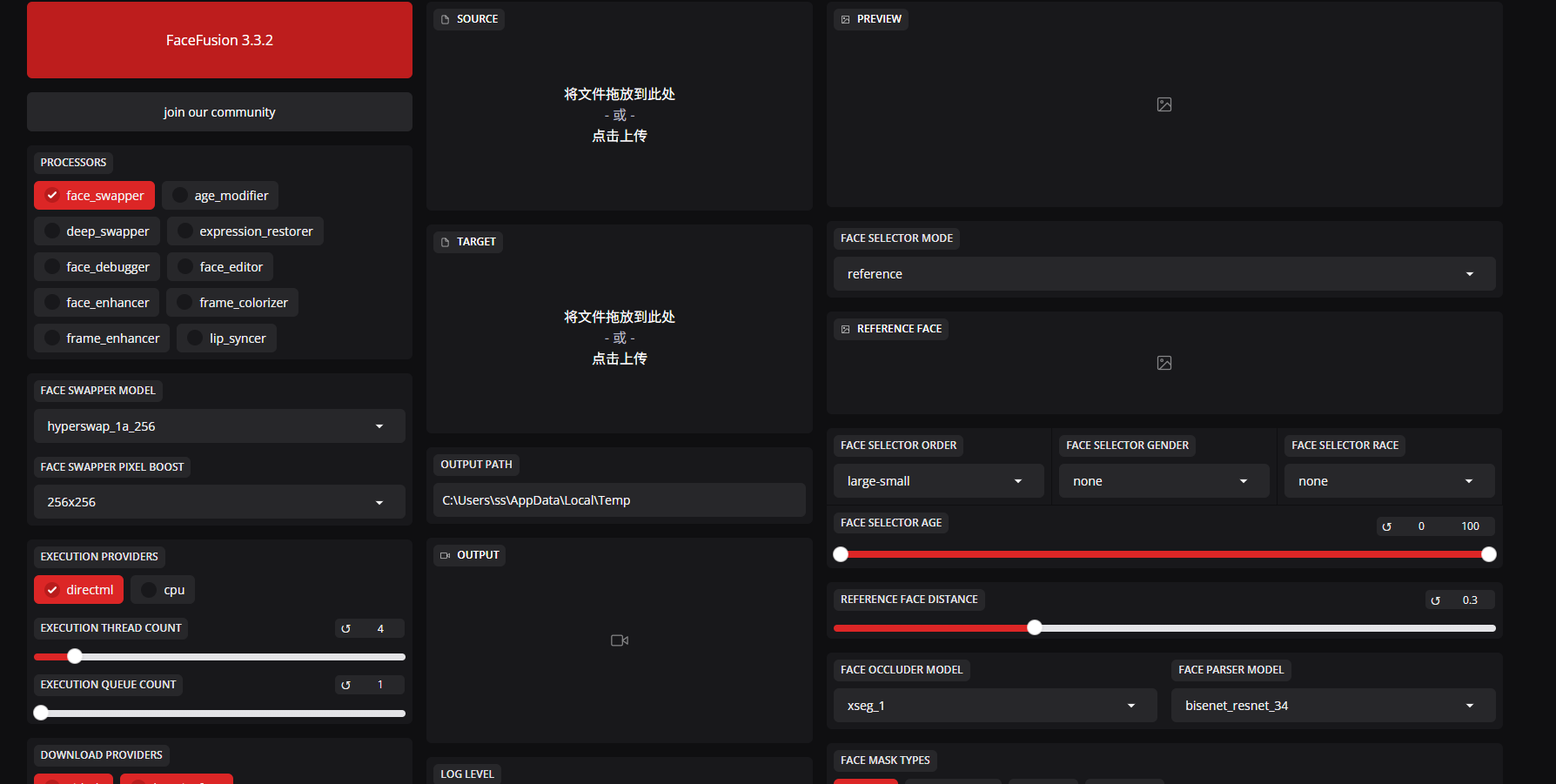Screen dimensions: 1556x784
Task: Click the face selector age minimum field
Action: coord(1422,526)
